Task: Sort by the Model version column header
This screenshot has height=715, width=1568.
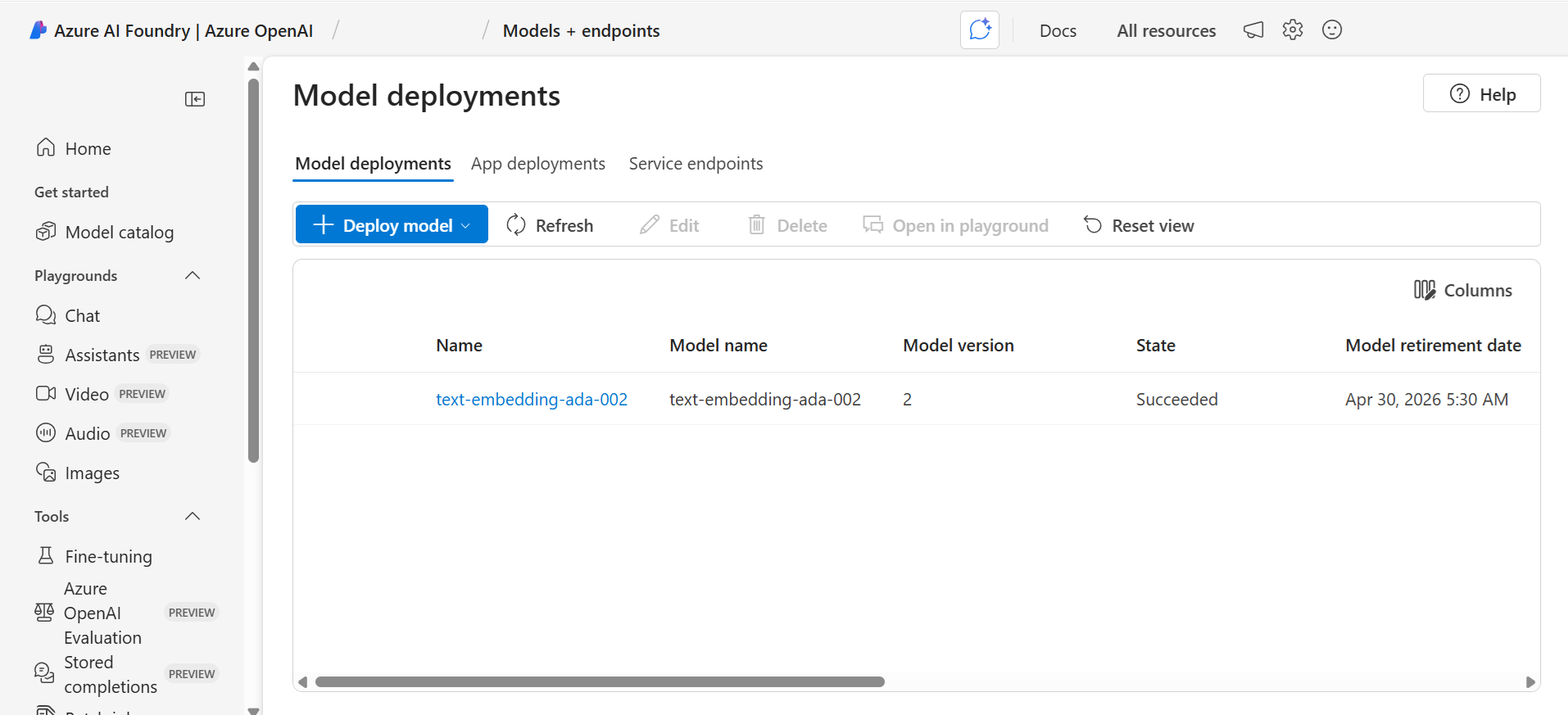Action: (958, 346)
